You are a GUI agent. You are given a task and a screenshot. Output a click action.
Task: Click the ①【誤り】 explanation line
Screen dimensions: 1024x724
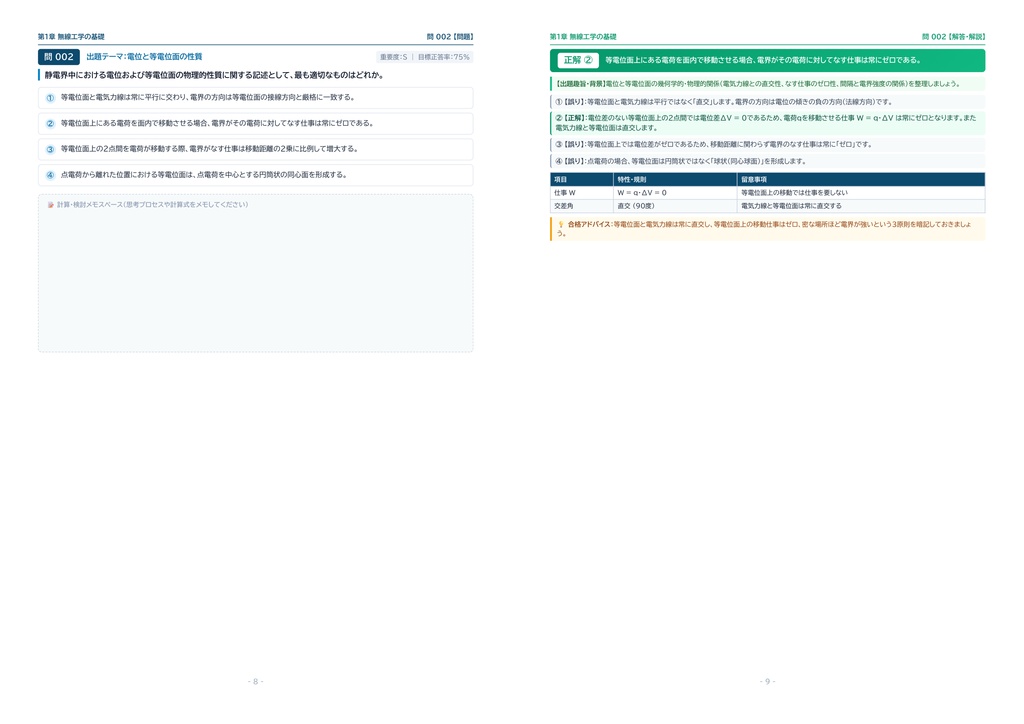(x=767, y=102)
